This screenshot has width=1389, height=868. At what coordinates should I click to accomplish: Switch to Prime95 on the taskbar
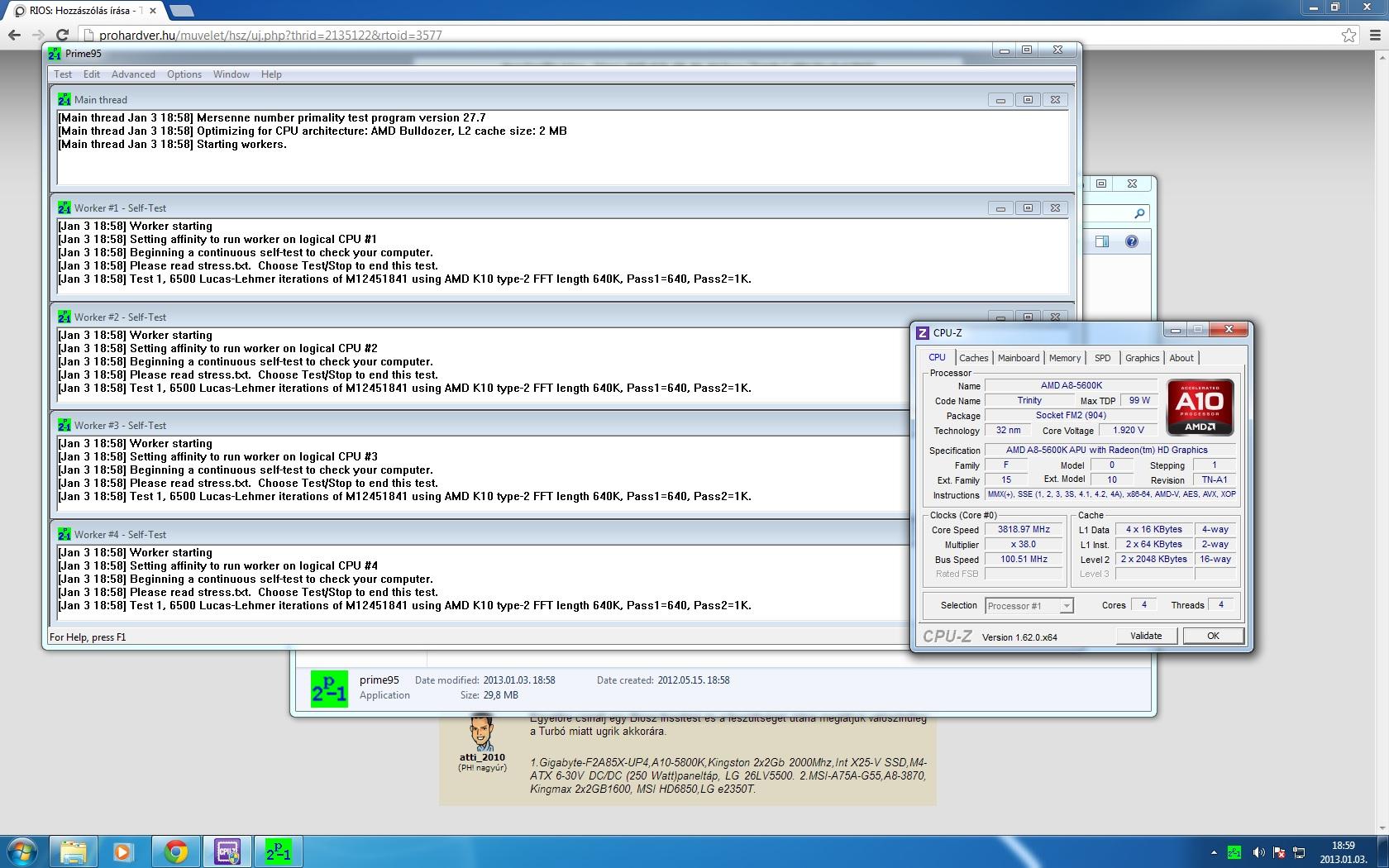tap(278, 851)
